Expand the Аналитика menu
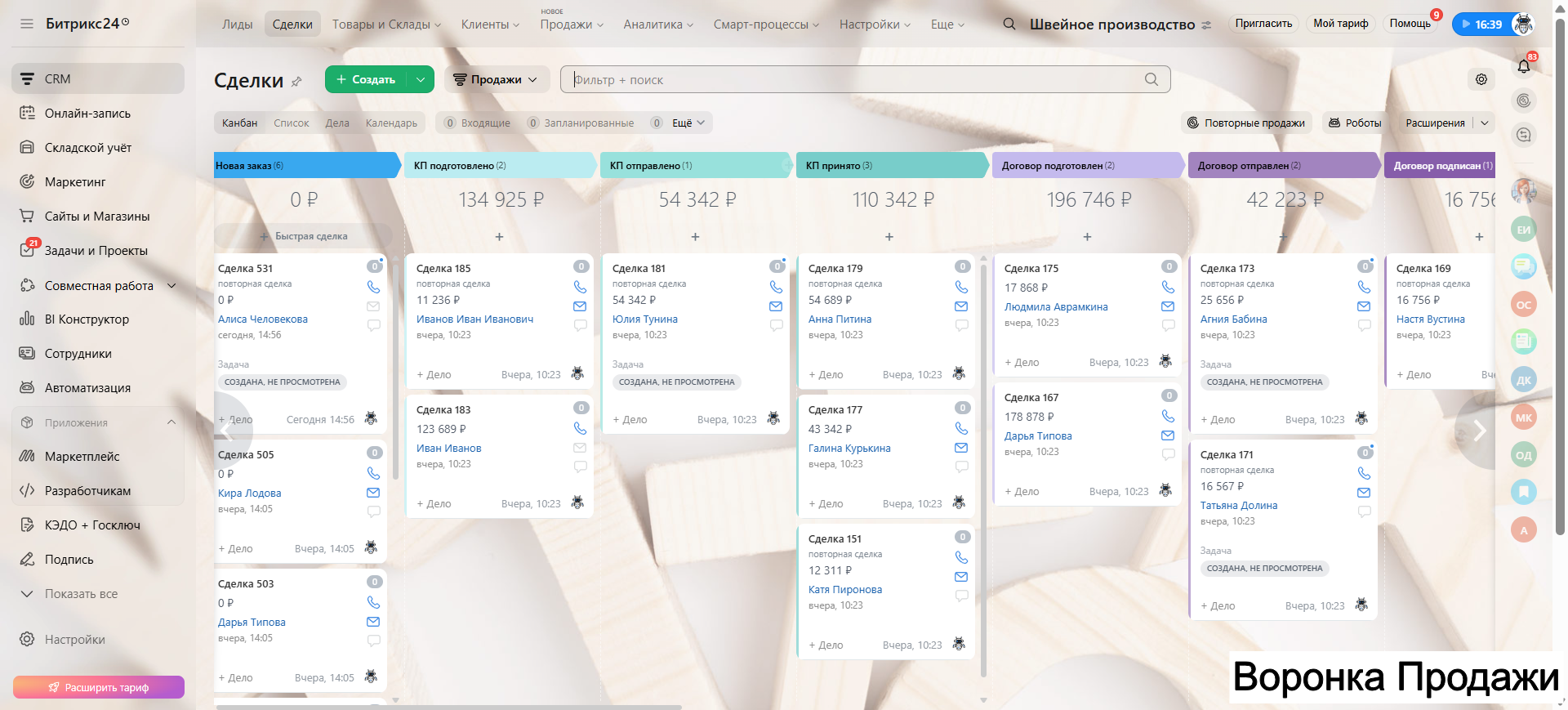Screen dimensions: 1568x710 (658, 25)
